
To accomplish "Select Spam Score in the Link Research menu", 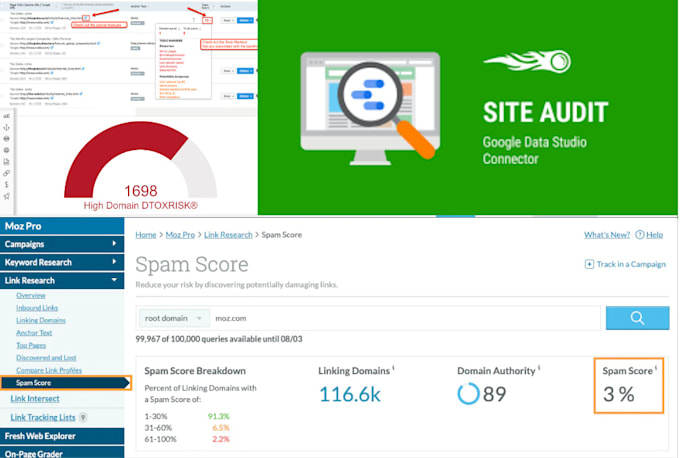I will point(65,383).
